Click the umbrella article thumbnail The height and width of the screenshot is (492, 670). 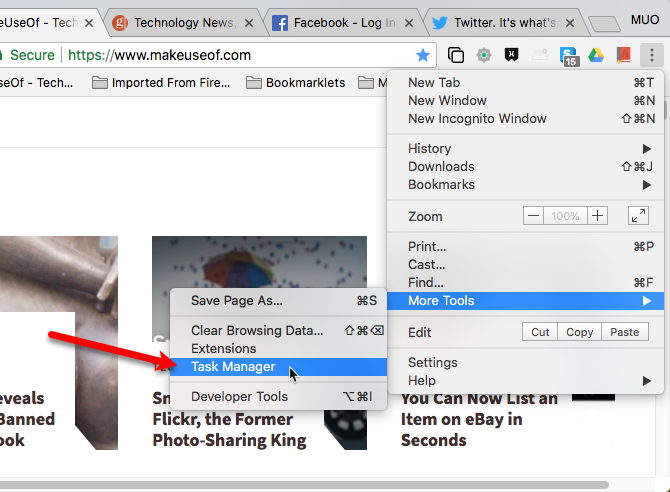(x=259, y=262)
